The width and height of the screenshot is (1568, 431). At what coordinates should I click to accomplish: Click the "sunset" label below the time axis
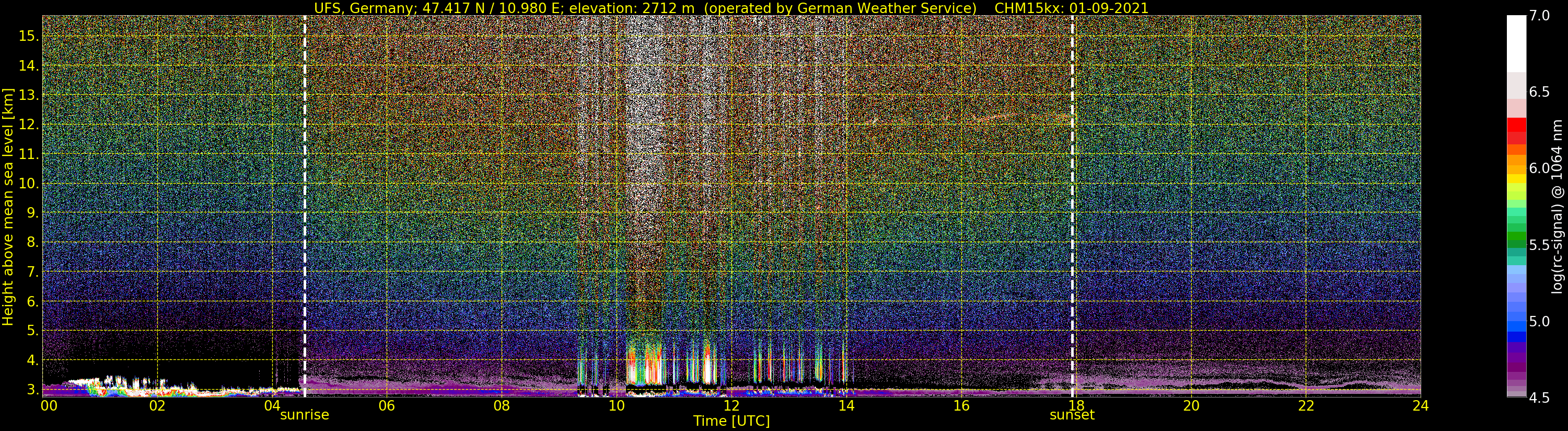[1072, 415]
